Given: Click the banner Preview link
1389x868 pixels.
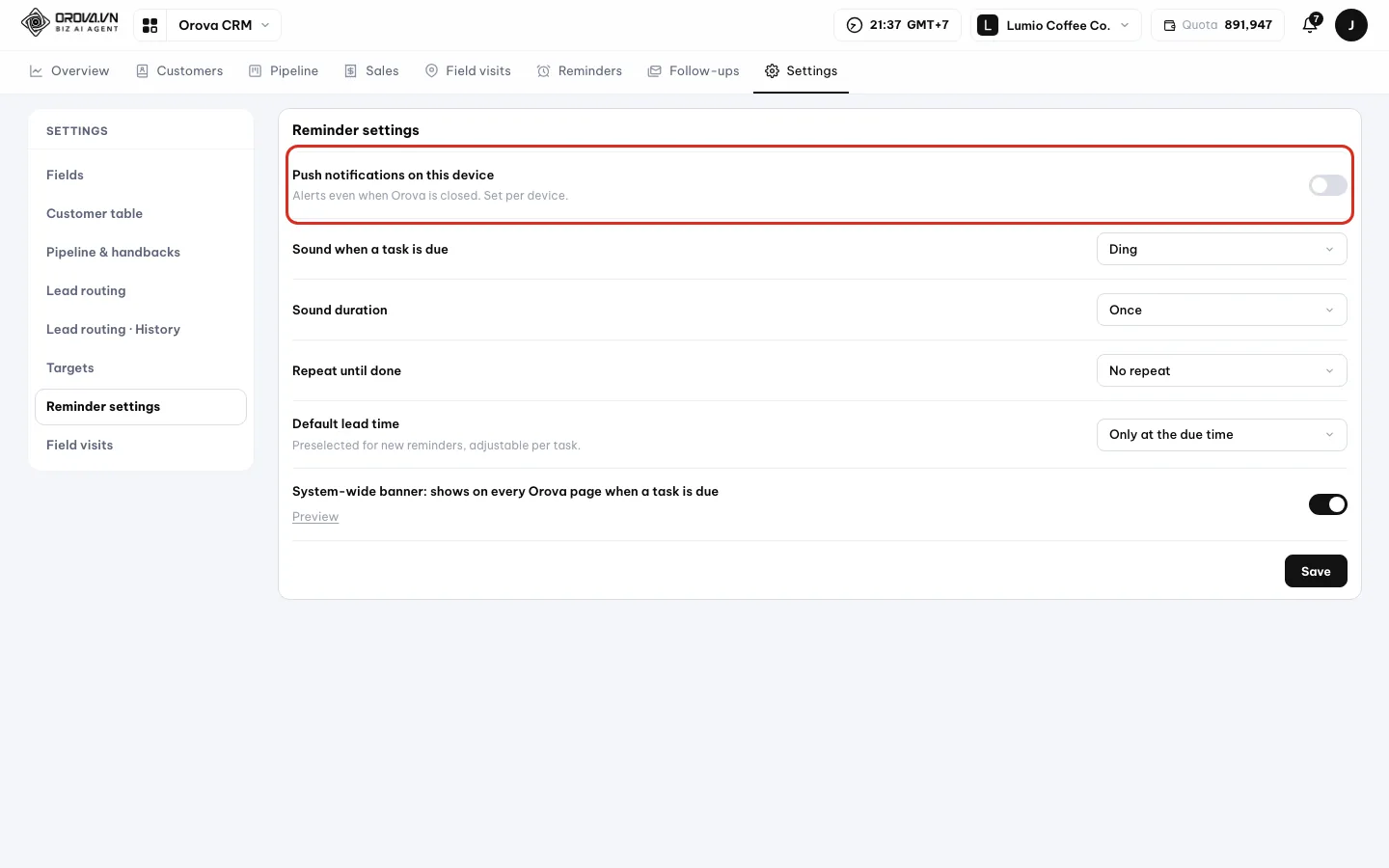Looking at the screenshot, I should pos(315,517).
